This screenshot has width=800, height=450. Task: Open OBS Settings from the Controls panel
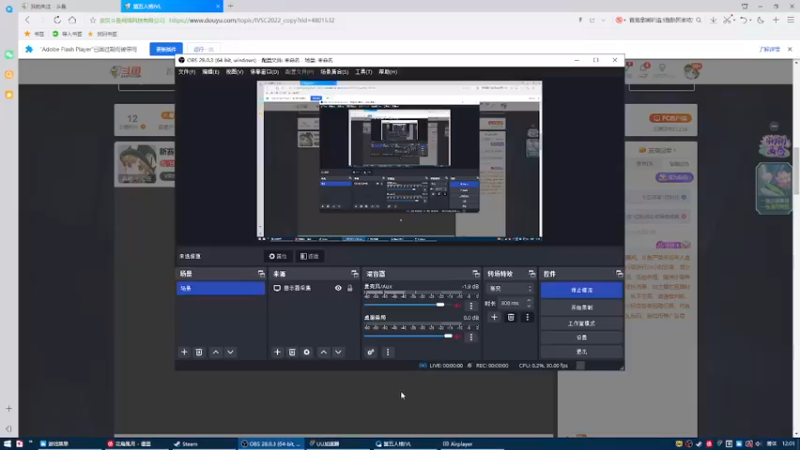[x=582, y=338]
